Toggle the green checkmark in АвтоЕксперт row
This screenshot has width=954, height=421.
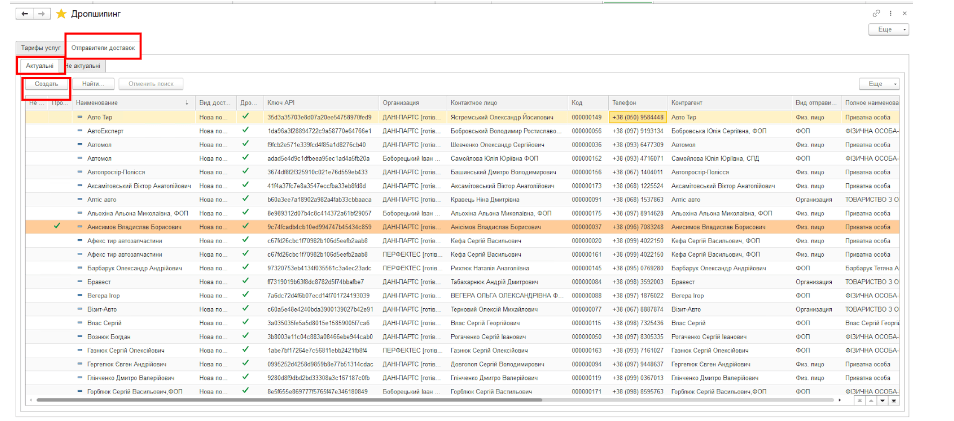click(245, 130)
